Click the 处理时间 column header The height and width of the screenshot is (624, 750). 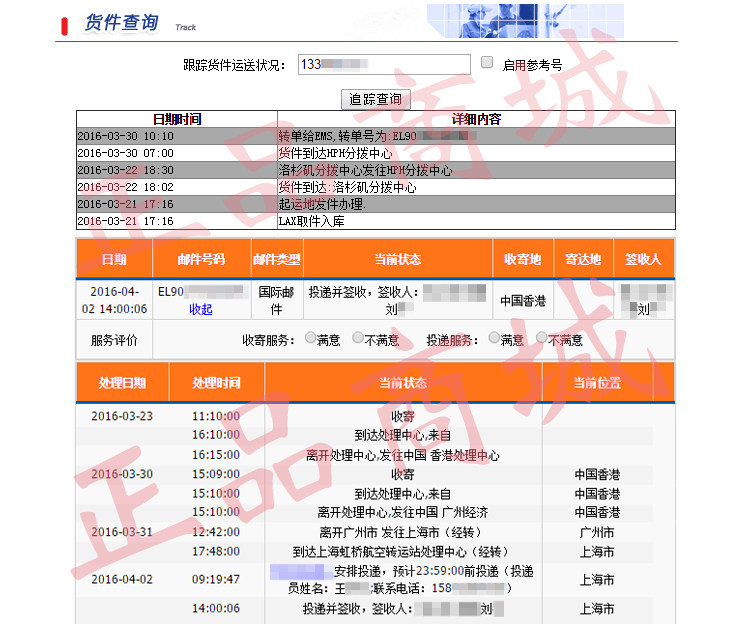coord(217,383)
